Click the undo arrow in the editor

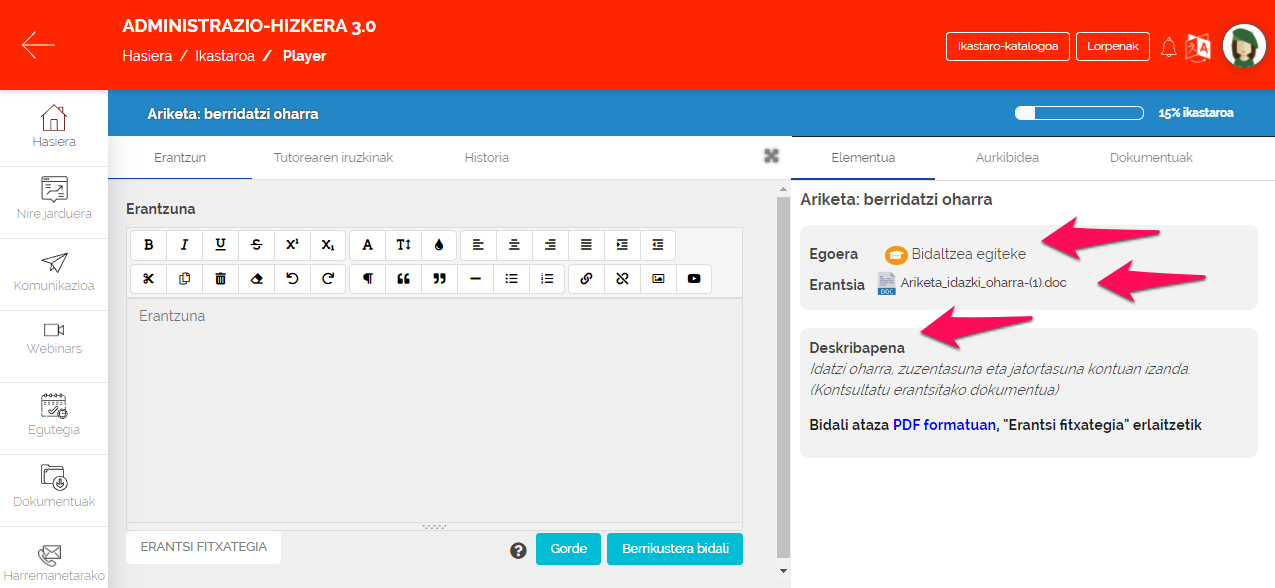(x=292, y=279)
